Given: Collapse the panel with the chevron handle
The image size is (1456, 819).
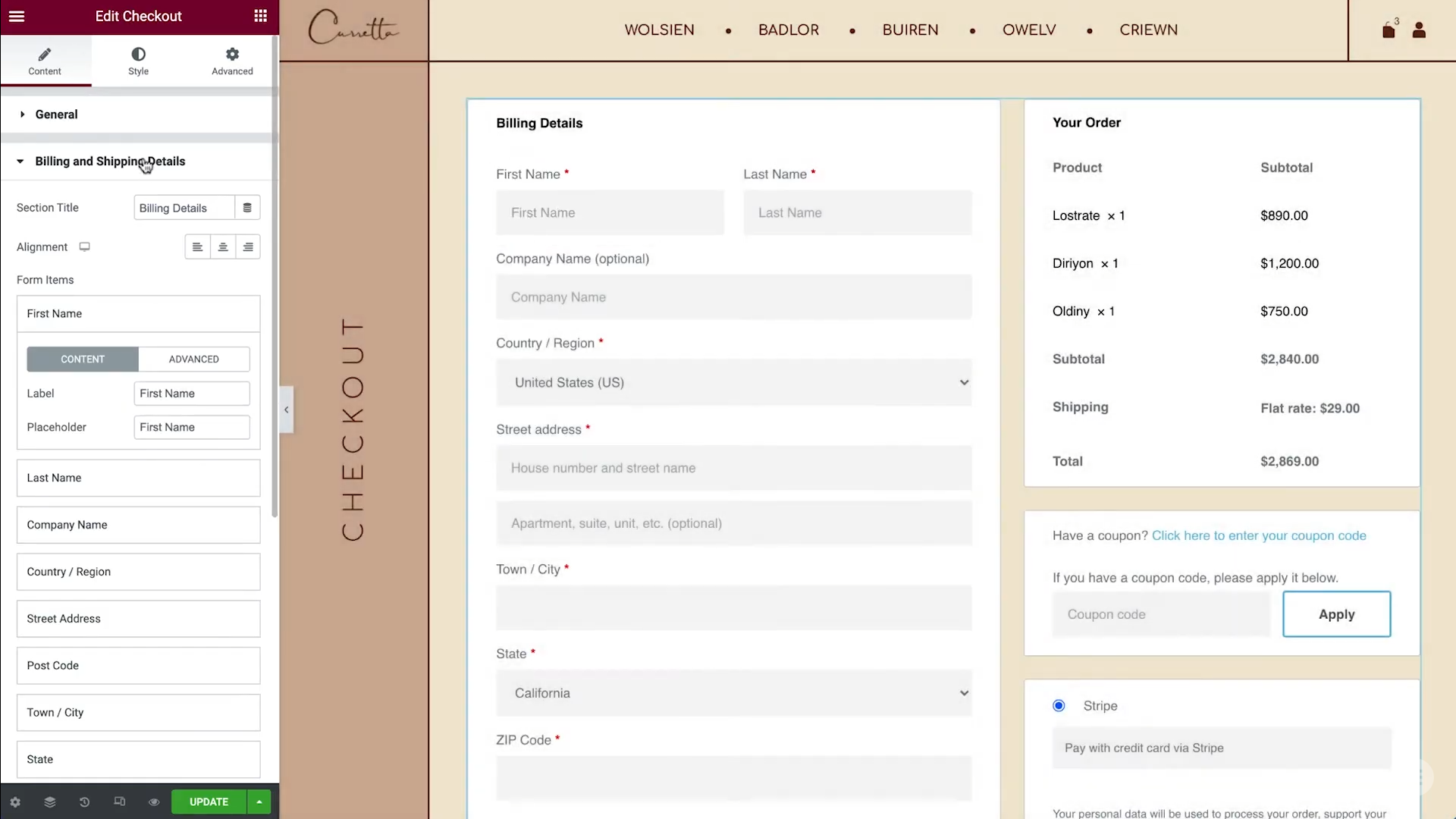Looking at the screenshot, I should pyautogui.click(x=286, y=409).
